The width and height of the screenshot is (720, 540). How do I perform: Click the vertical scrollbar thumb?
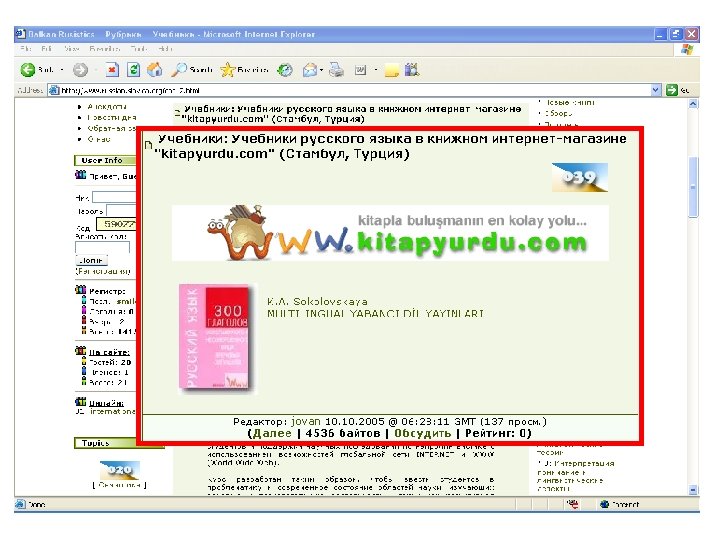[x=693, y=187]
